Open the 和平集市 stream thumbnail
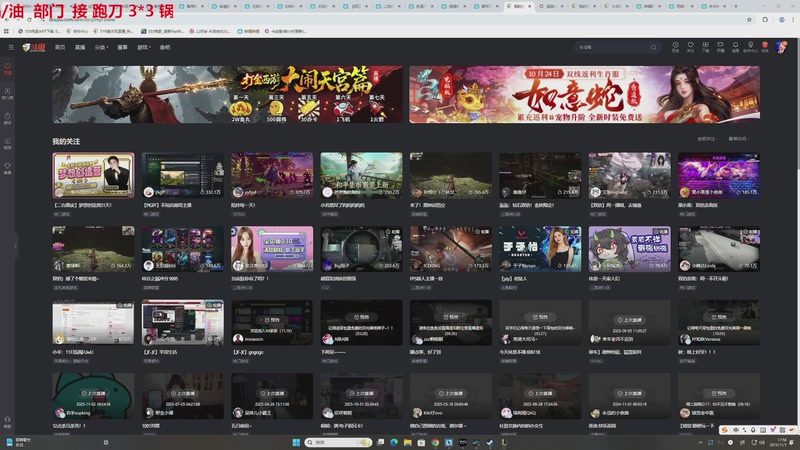The image size is (800, 450). click(x=361, y=175)
